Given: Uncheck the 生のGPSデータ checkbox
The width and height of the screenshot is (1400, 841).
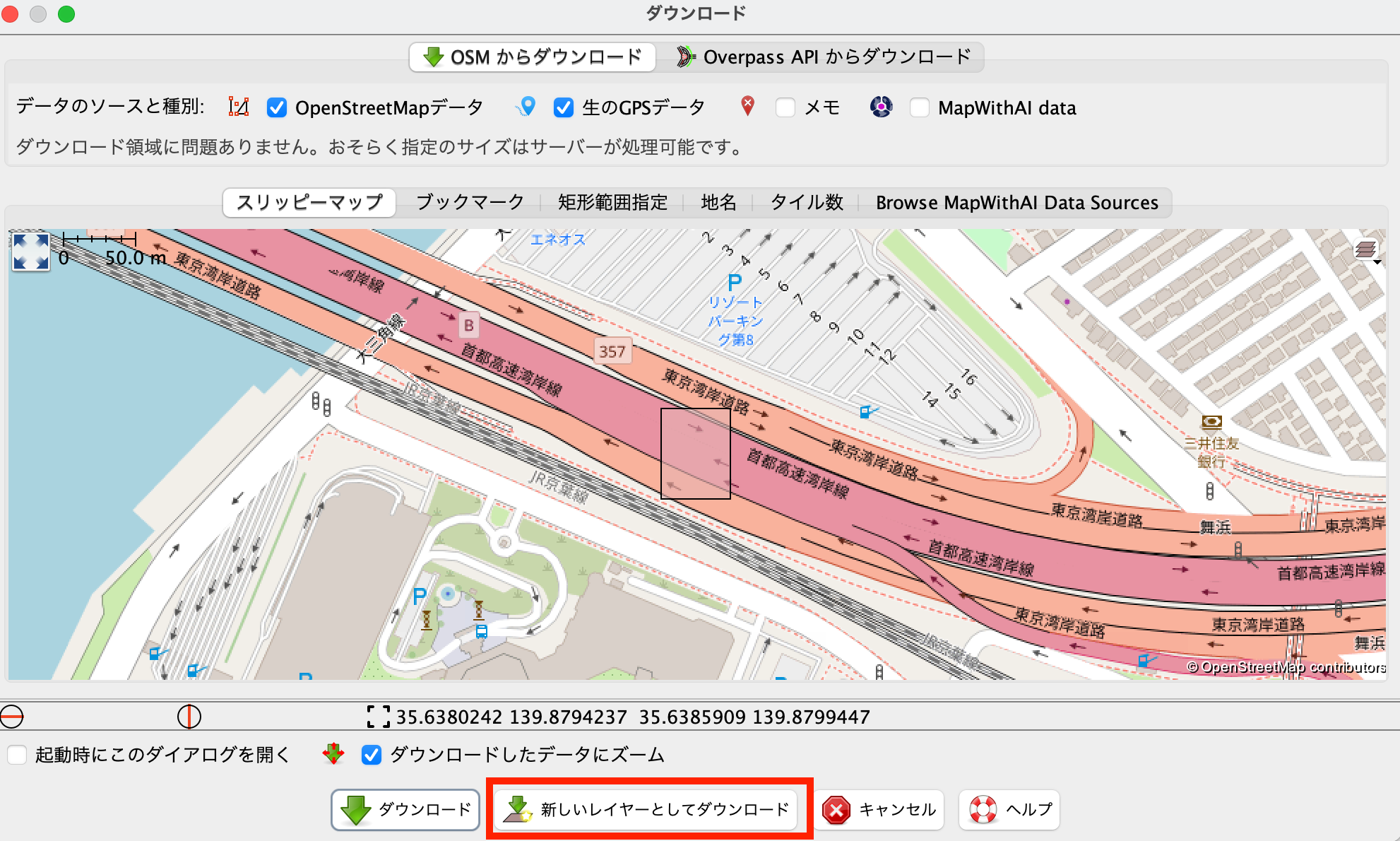Looking at the screenshot, I should pos(563,107).
